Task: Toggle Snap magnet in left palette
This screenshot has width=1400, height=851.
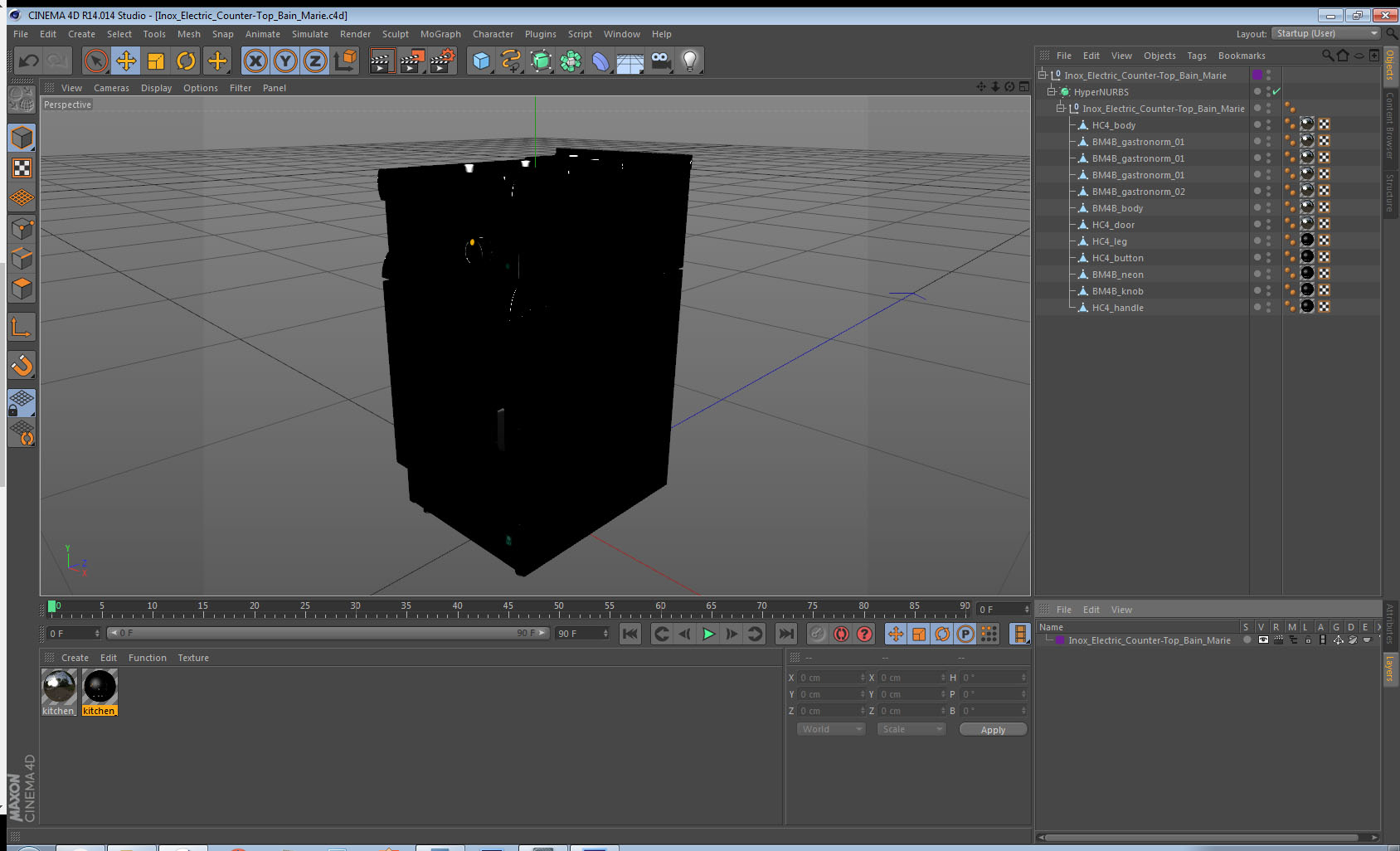Action: click(22, 365)
